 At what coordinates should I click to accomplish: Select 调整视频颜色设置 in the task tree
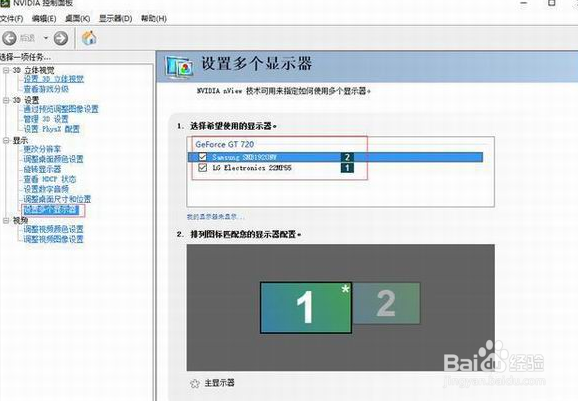(x=53, y=229)
